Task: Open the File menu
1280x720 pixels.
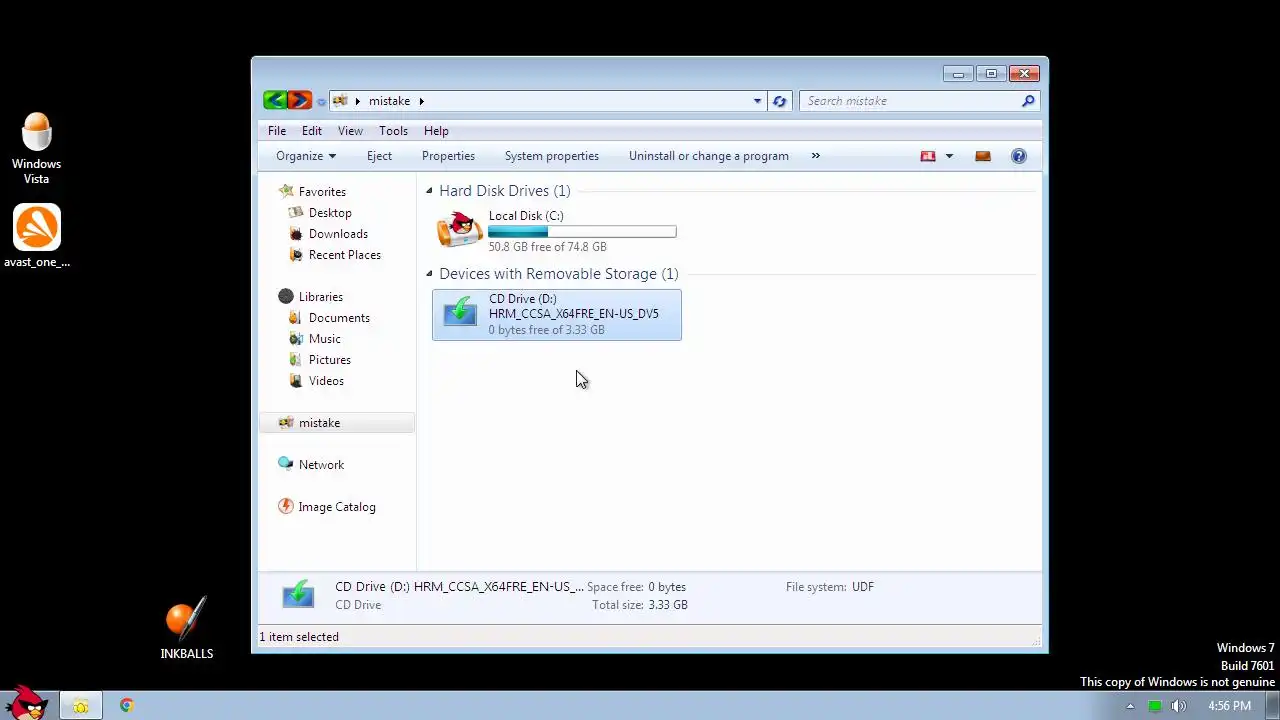Action: pyautogui.click(x=277, y=131)
